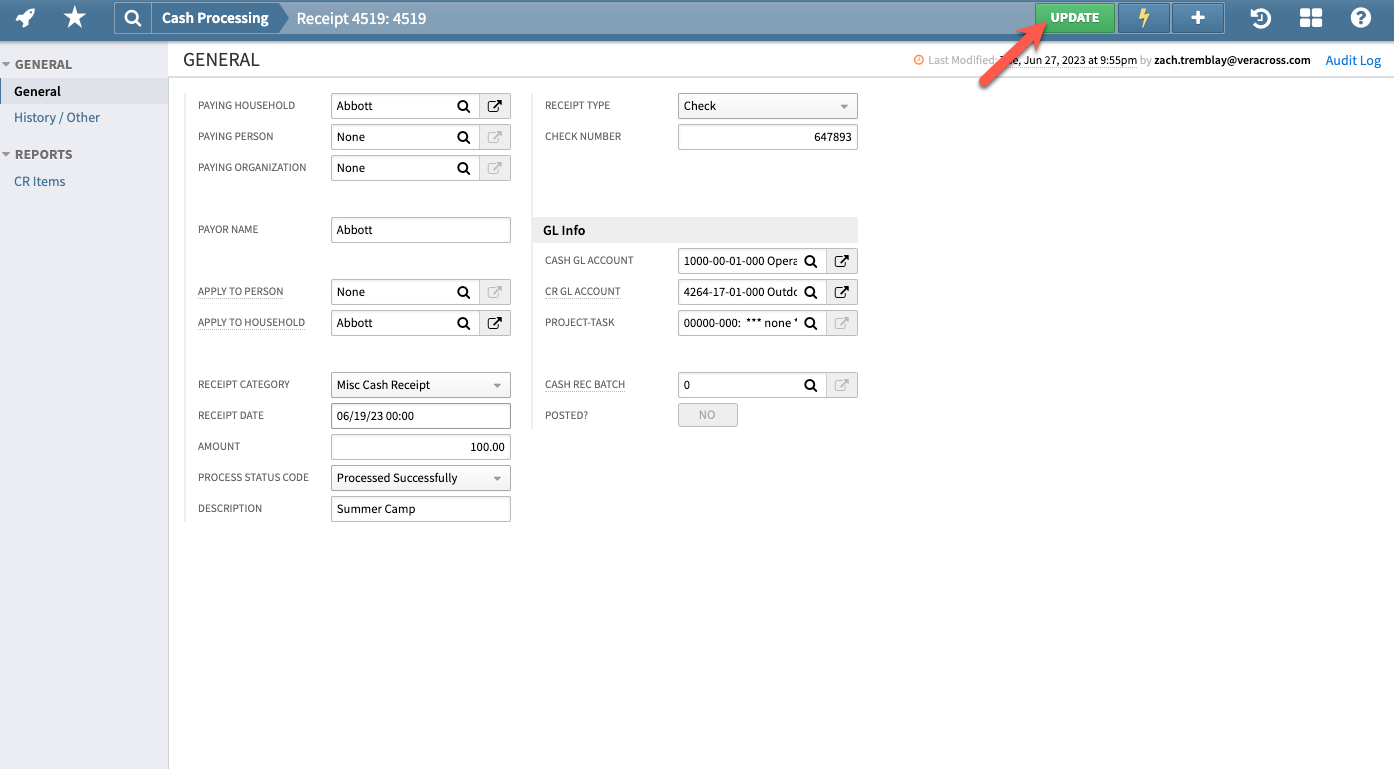Open the Process Status Code dropdown
The image size is (1394, 769).
pyautogui.click(x=420, y=477)
